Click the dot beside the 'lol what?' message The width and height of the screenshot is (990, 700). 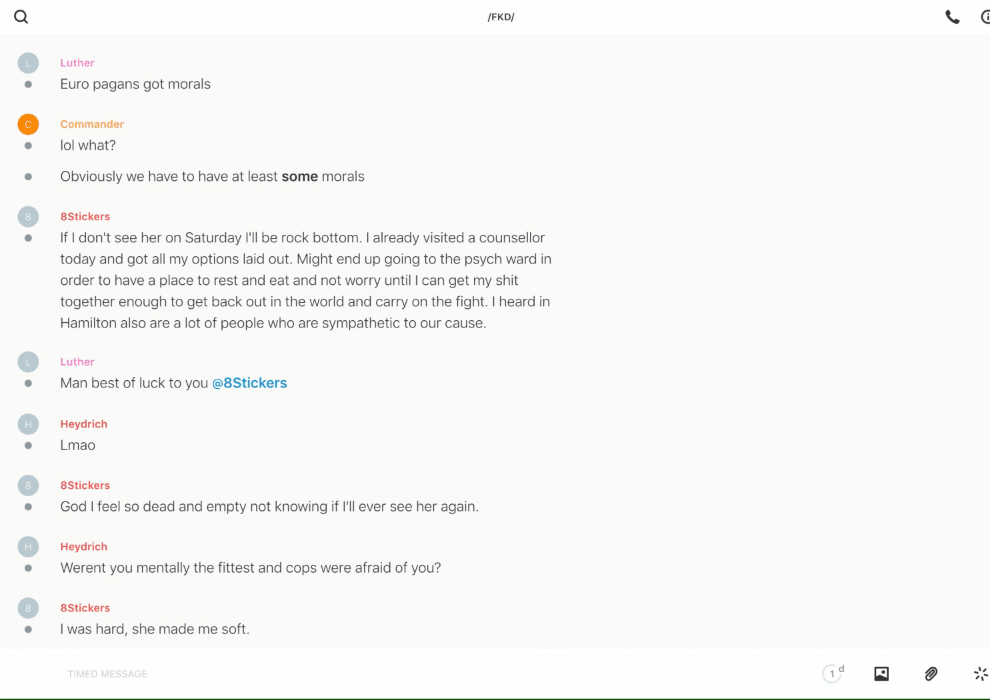(x=28, y=146)
